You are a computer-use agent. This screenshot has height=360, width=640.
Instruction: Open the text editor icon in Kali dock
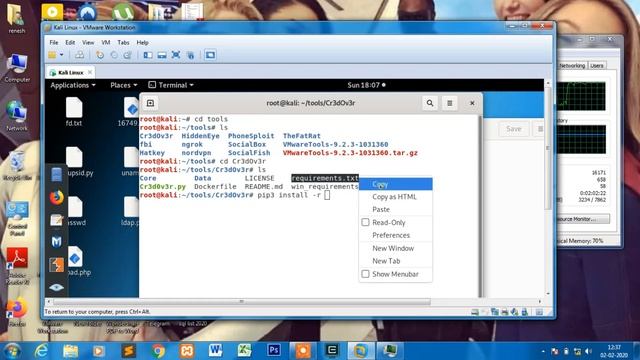click(56, 220)
